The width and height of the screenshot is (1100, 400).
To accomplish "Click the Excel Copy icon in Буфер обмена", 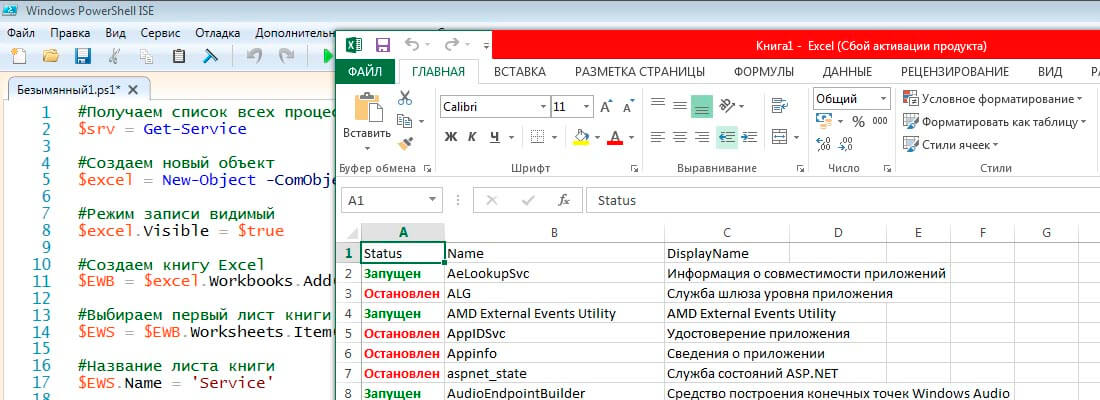I will pos(405,121).
